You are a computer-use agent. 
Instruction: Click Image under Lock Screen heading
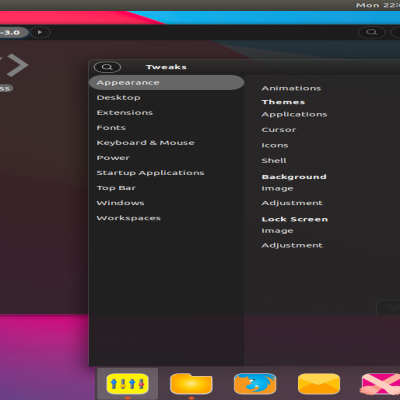pos(277,231)
